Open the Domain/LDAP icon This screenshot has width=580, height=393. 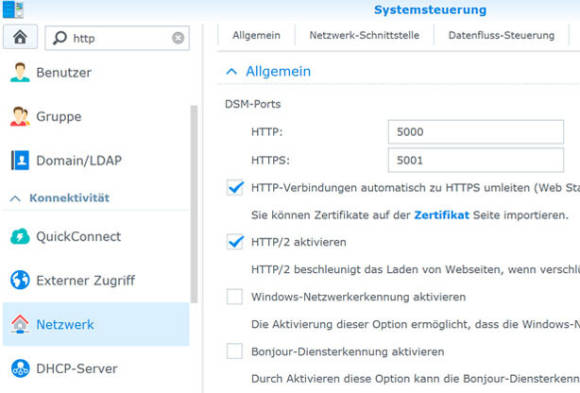(20, 160)
